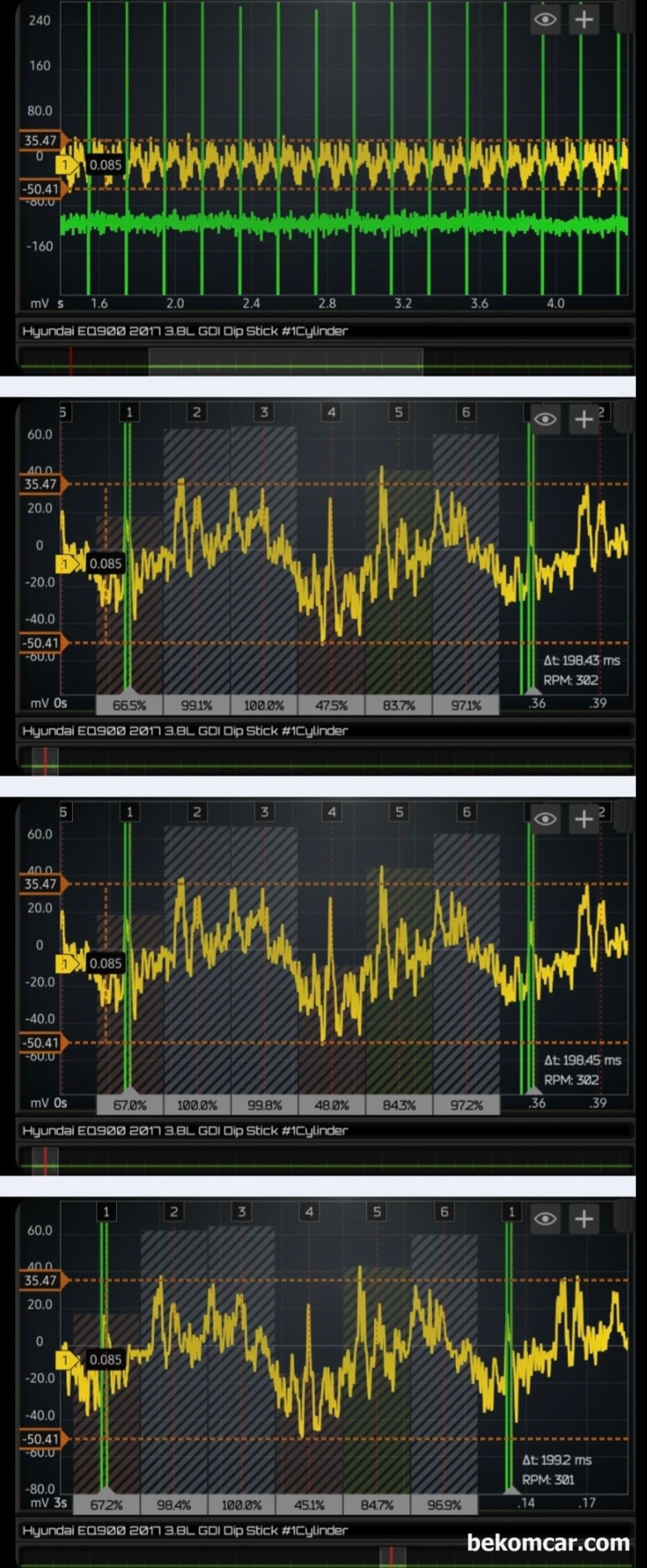The height and width of the screenshot is (1568, 647).
Task: Click the 97.1% cylinder contribution cell
Action: tap(466, 705)
